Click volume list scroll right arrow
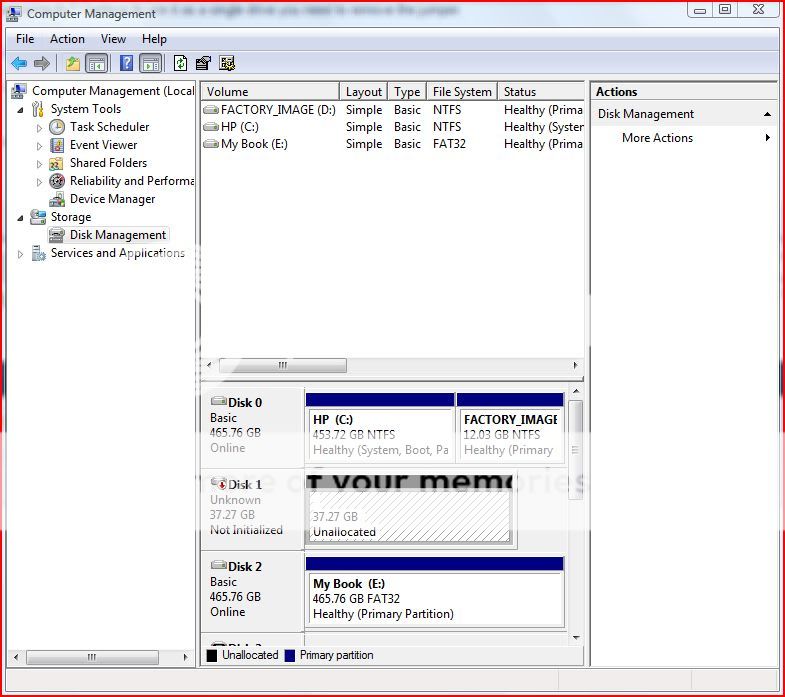The height and width of the screenshot is (697, 785). coord(576,366)
